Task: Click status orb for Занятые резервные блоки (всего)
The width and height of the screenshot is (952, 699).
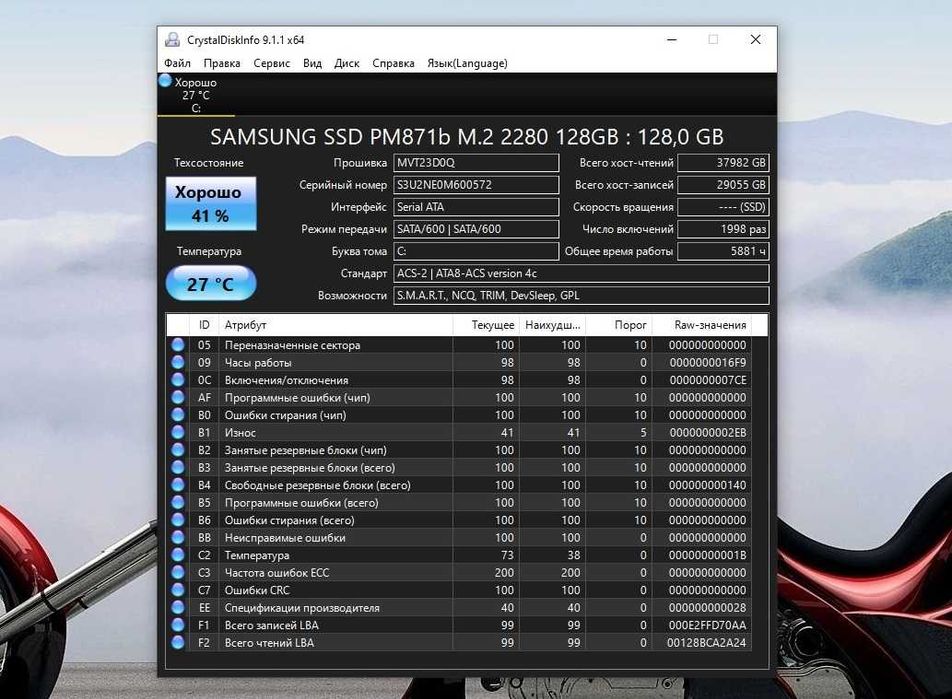Action: [178, 467]
